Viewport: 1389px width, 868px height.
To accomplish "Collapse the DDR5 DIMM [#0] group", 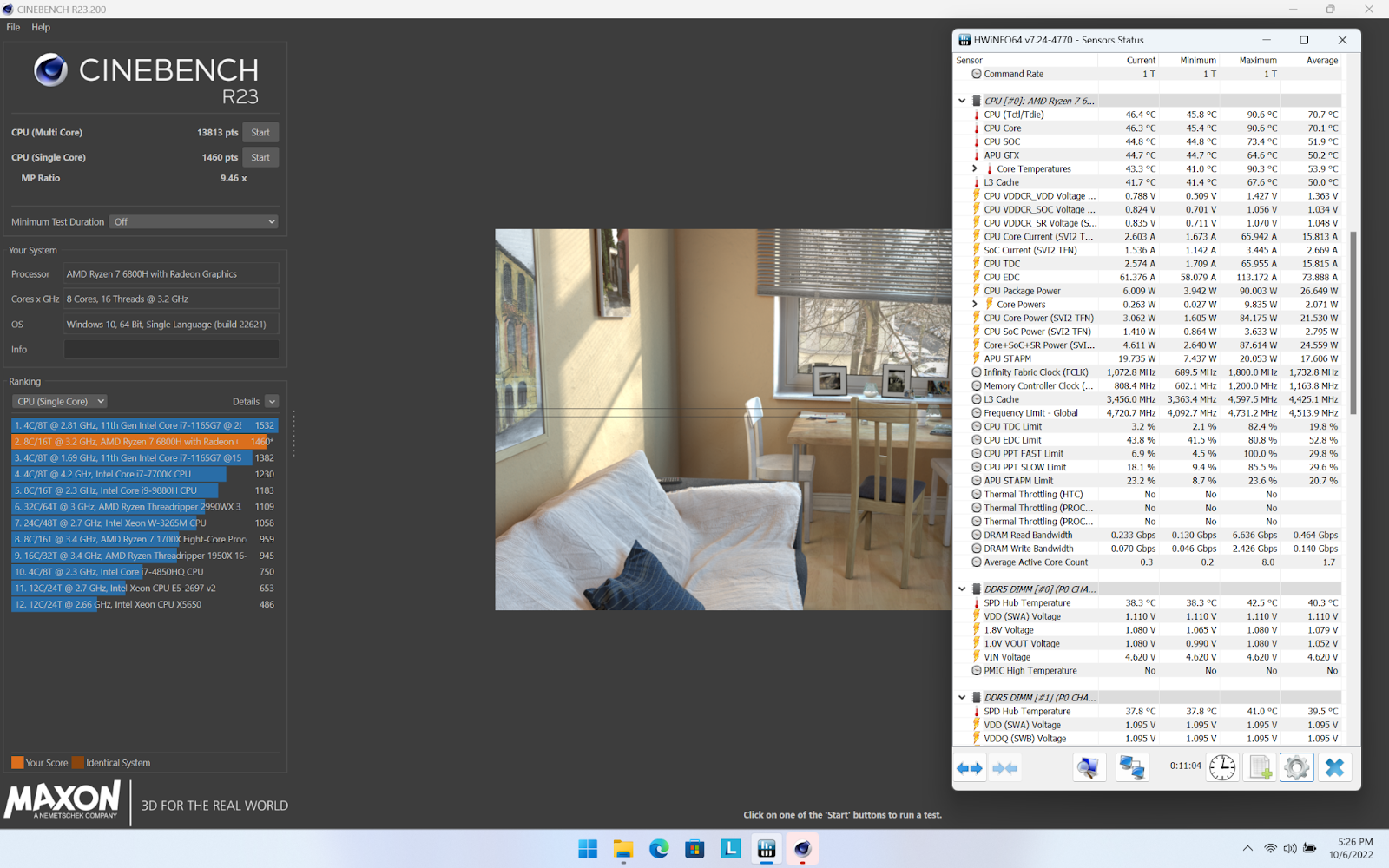I will click(x=962, y=589).
